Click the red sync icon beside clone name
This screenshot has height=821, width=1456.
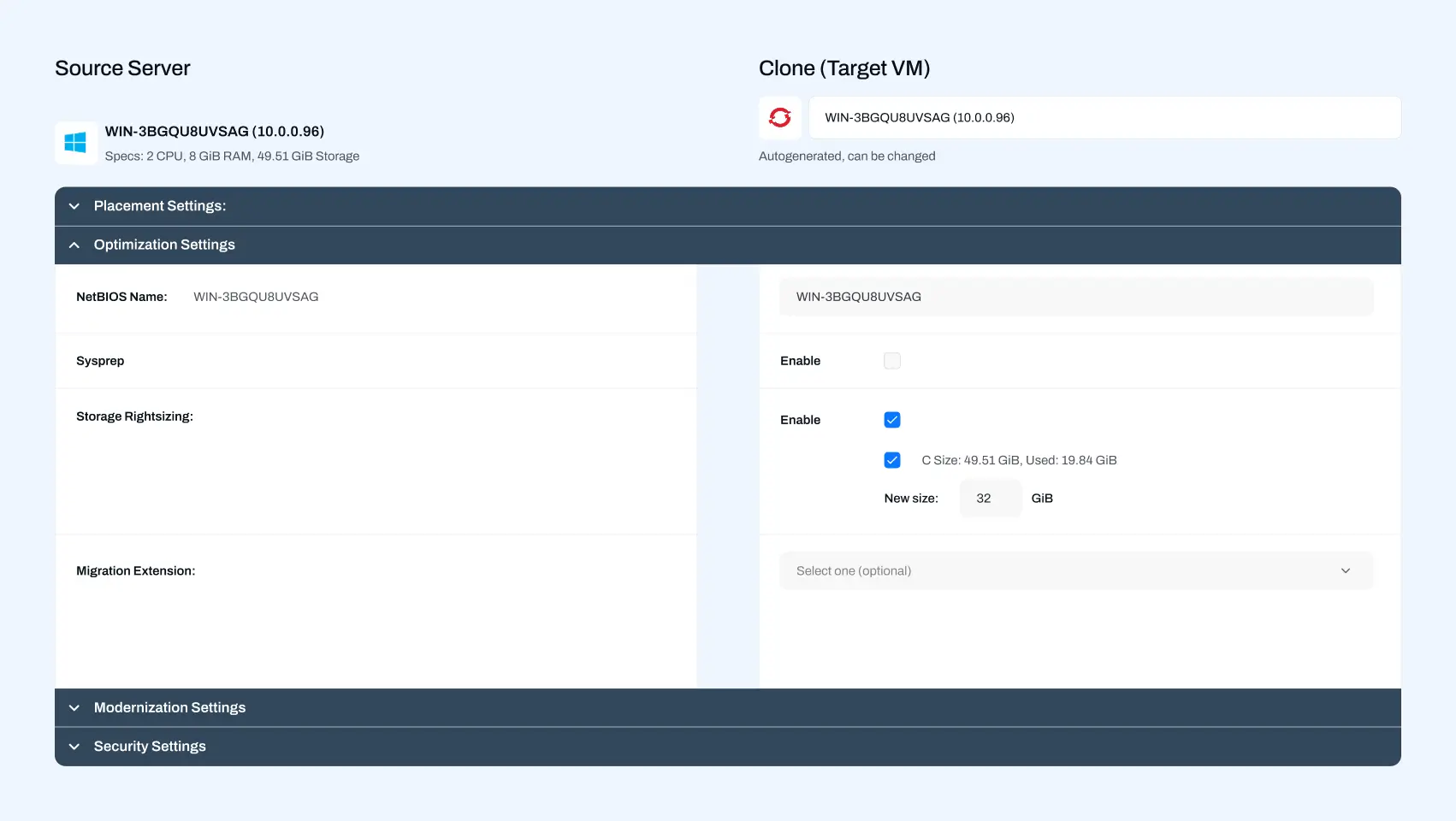[x=779, y=117]
